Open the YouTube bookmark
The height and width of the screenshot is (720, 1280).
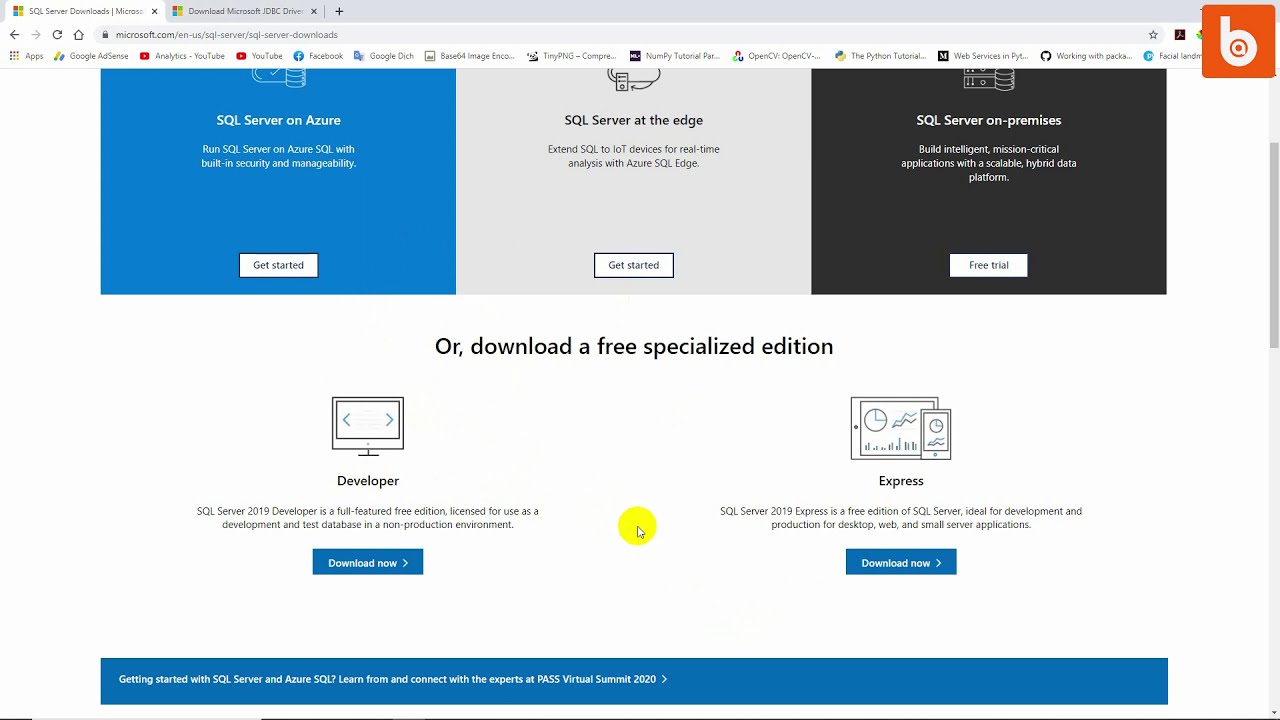259,56
